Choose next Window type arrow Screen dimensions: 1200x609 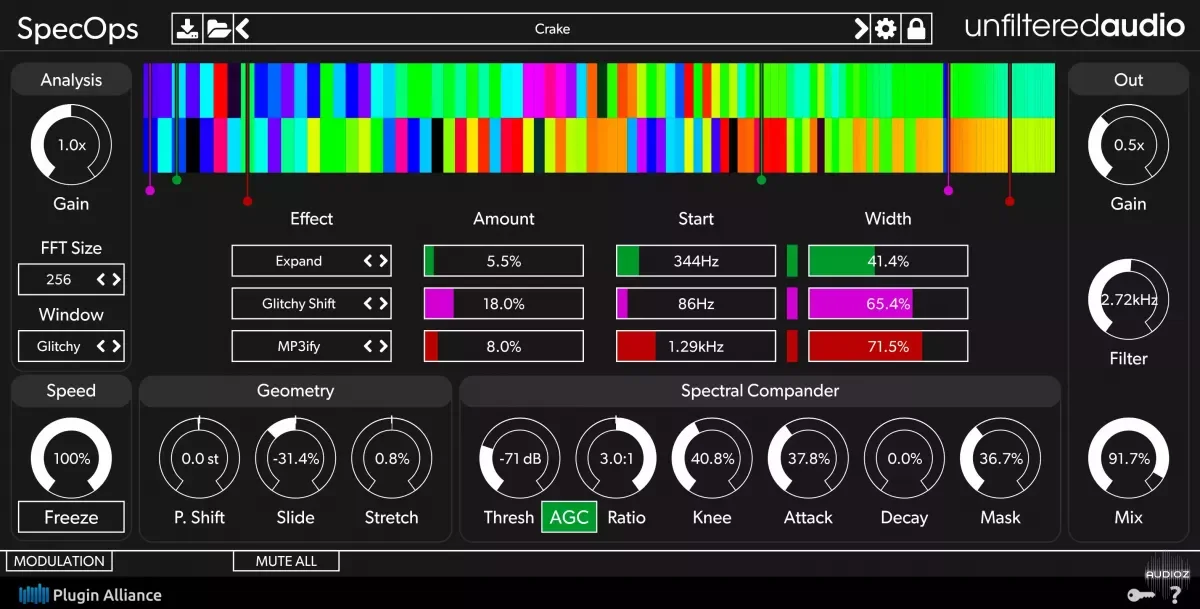[x=116, y=346]
